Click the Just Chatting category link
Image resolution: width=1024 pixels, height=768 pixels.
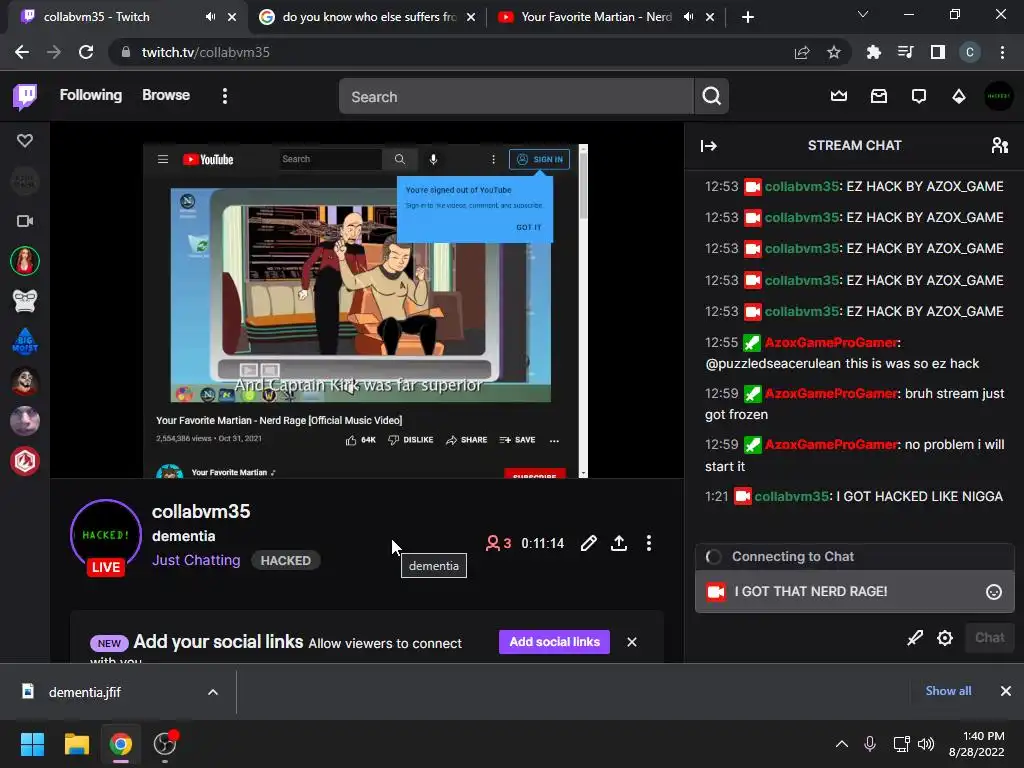click(196, 560)
